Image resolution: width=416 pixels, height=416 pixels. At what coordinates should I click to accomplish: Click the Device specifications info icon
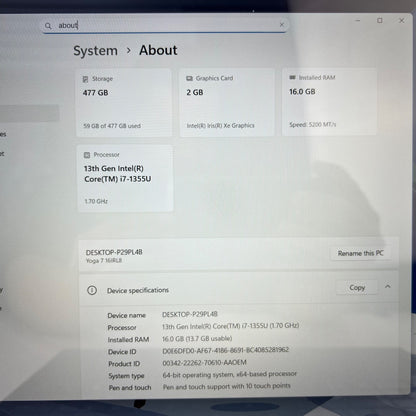(92, 290)
